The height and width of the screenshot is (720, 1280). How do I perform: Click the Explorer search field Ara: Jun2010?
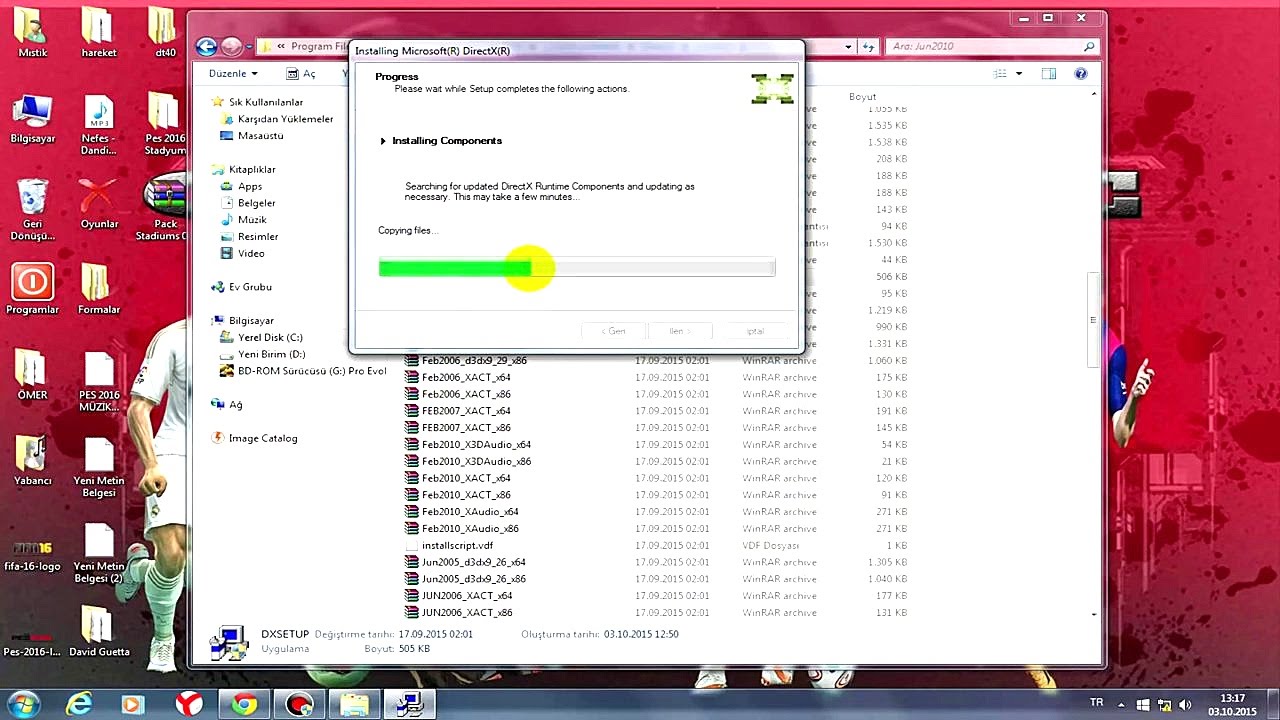point(993,46)
